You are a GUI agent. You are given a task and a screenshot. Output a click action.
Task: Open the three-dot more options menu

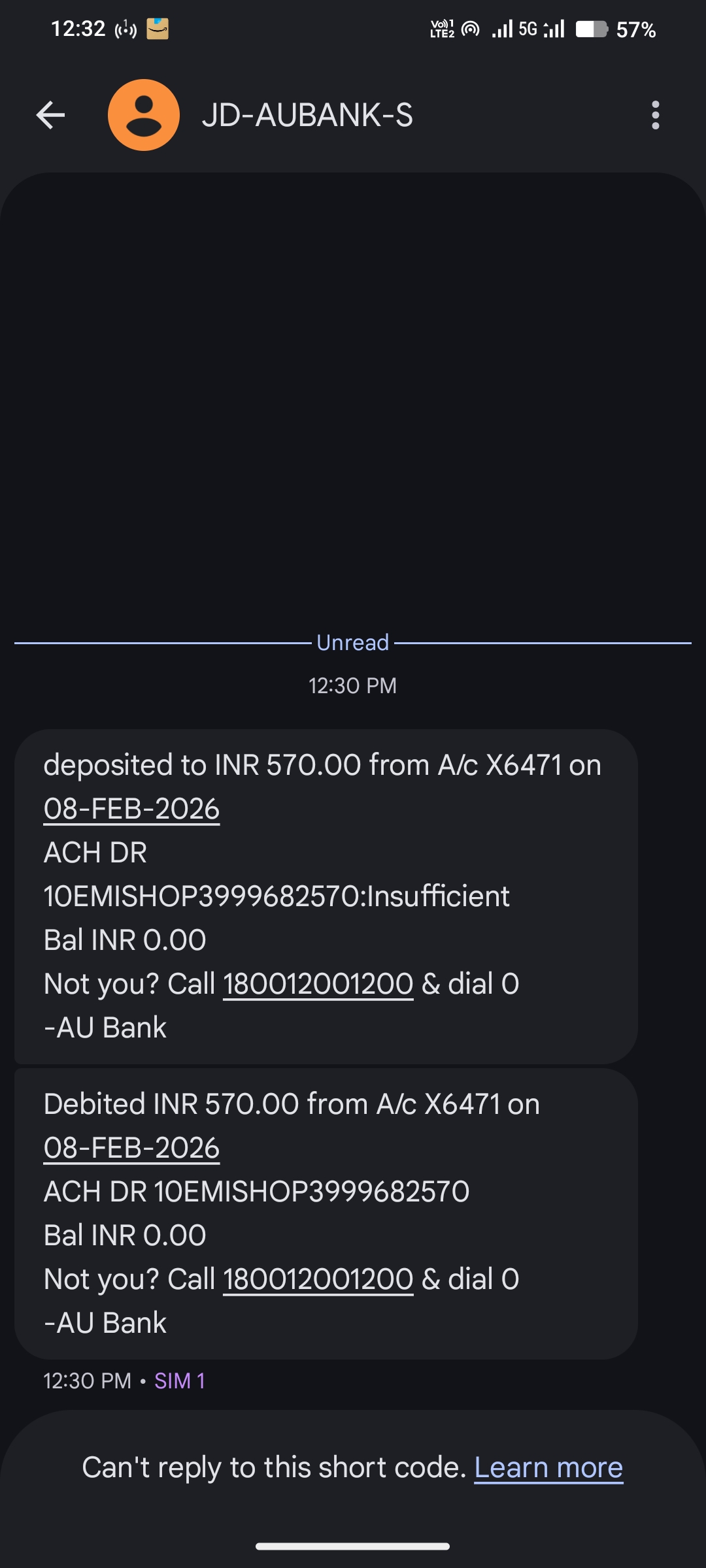pyautogui.click(x=655, y=116)
